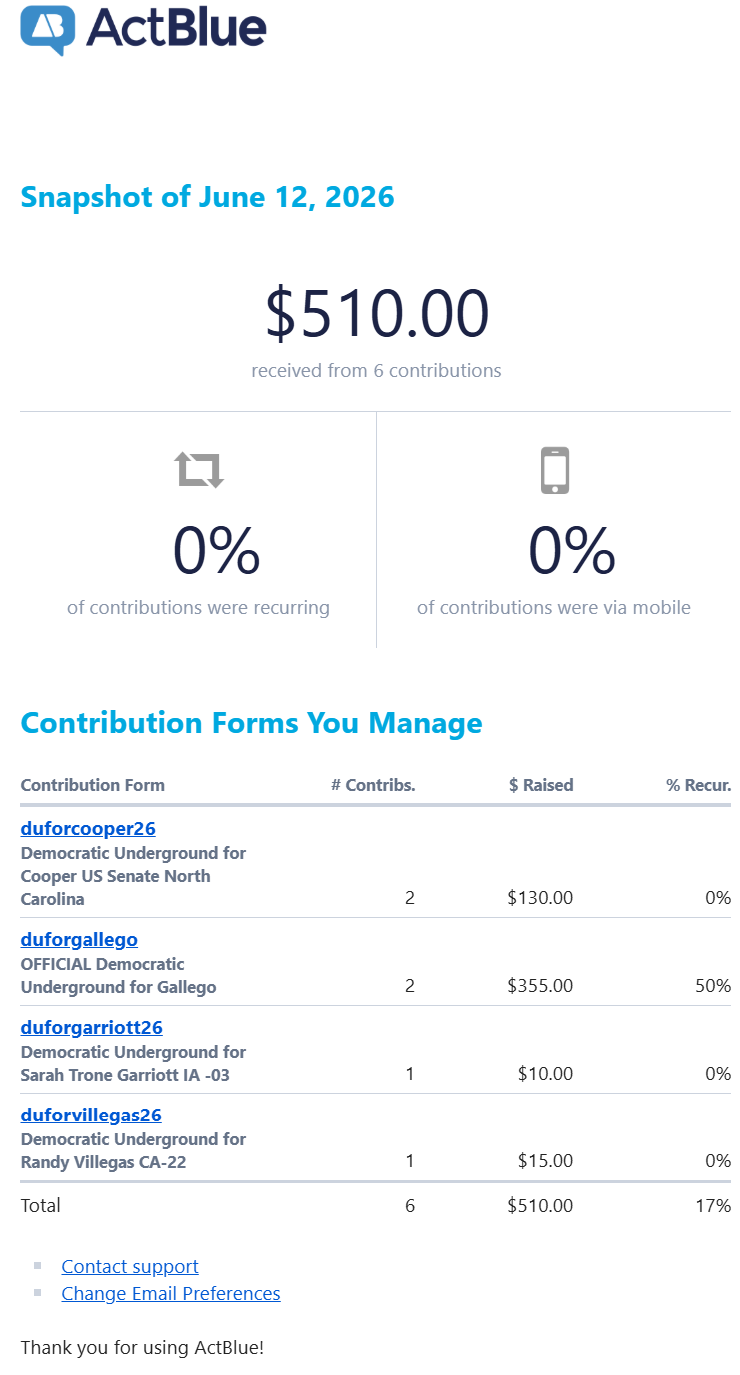Image resolution: width=740 pixels, height=1375 pixels.
Task: Click the Contribution Form column header
Action: click(93, 785)
